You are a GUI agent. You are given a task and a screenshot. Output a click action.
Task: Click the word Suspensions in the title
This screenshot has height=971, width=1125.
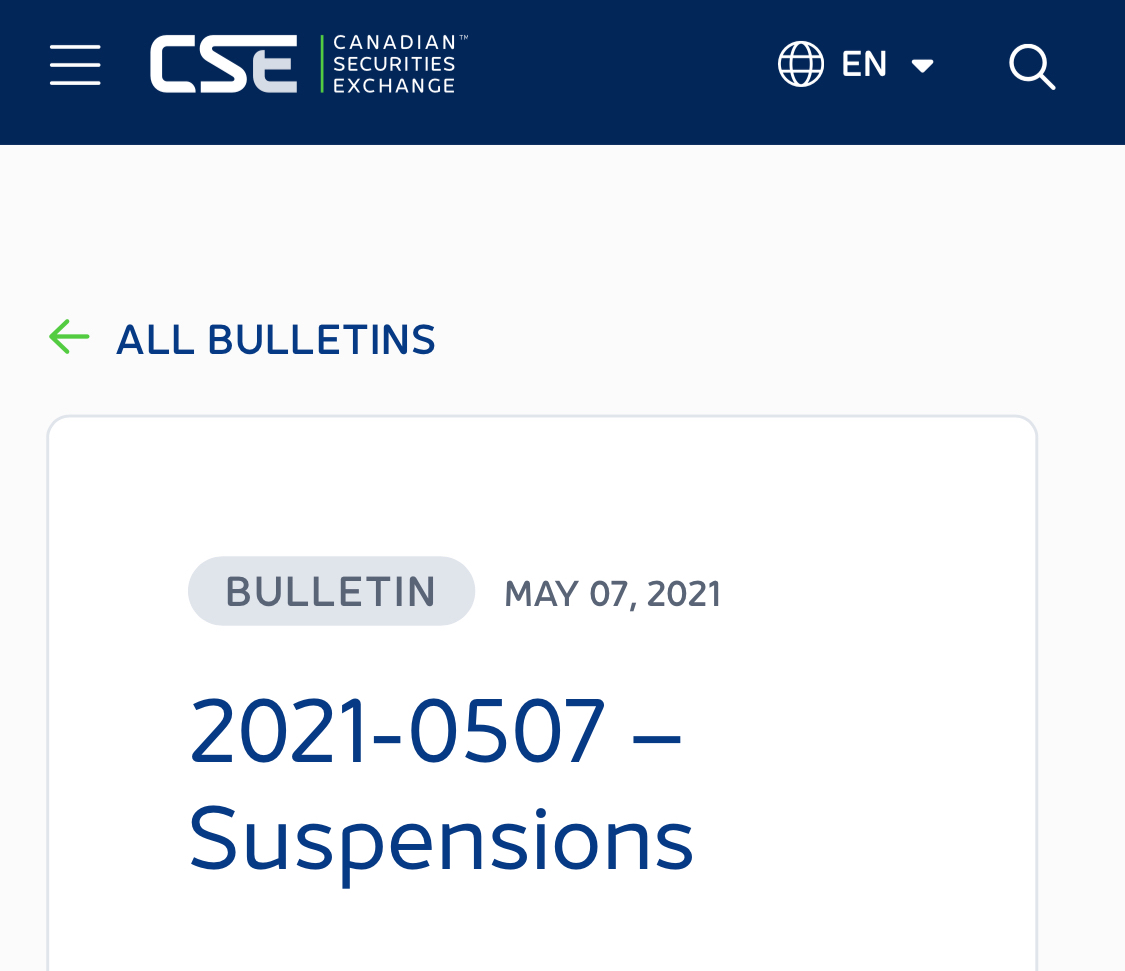click(x=441, y=840)
